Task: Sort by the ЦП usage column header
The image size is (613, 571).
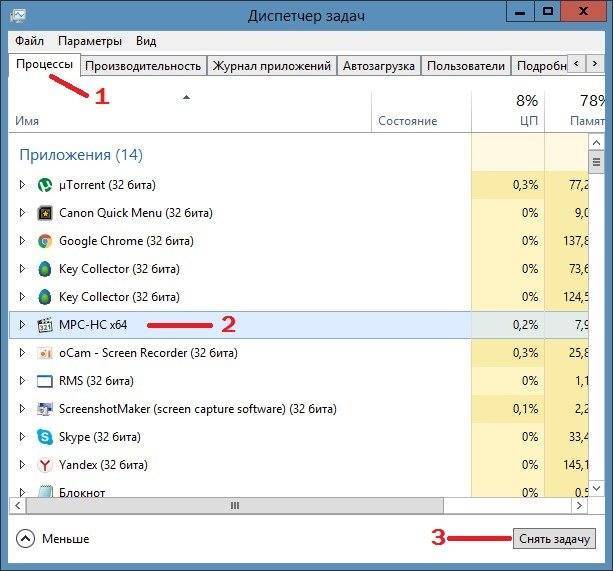Action: point(508,111)
